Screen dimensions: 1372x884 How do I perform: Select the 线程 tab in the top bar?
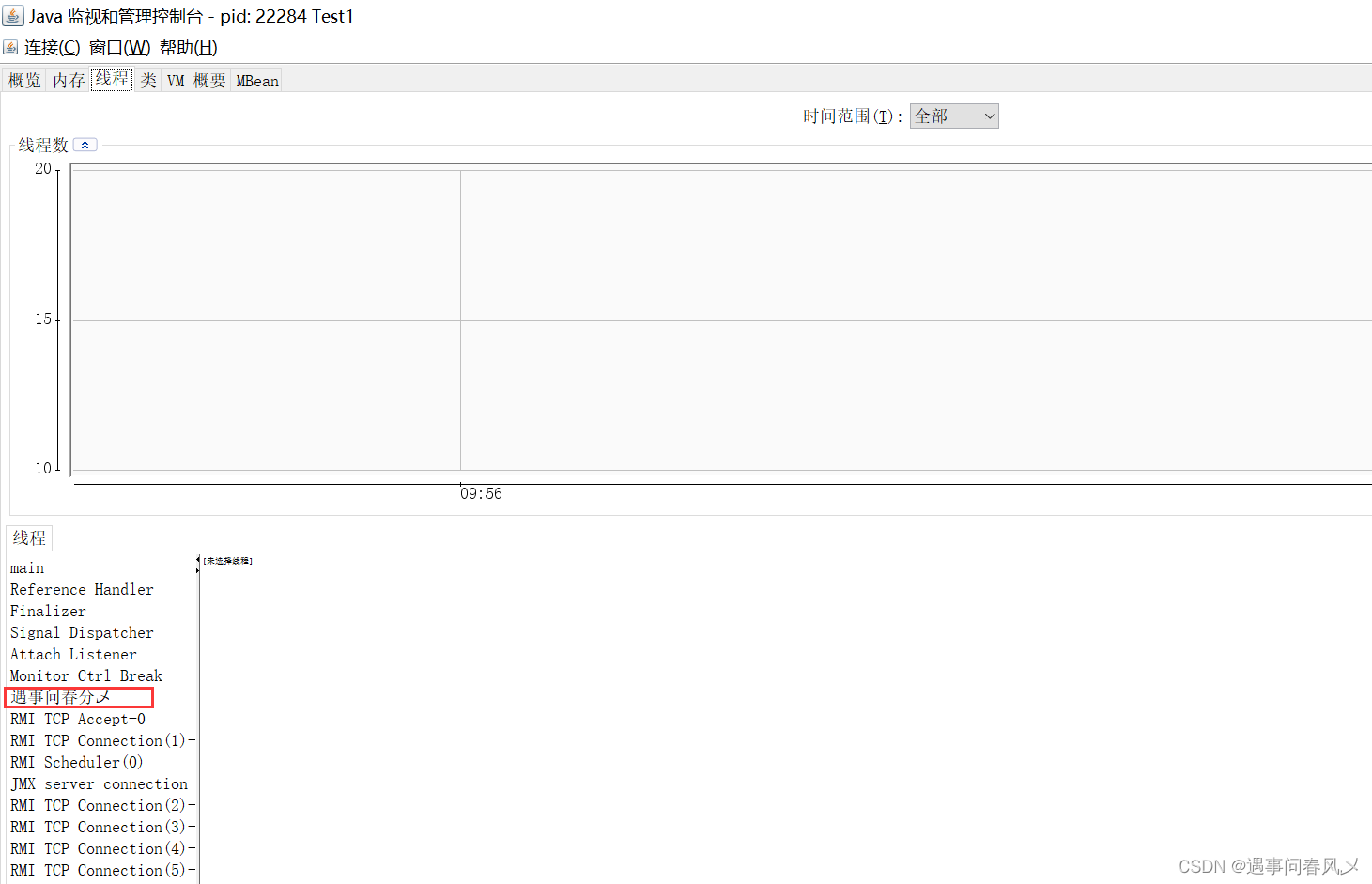[112, 79]
